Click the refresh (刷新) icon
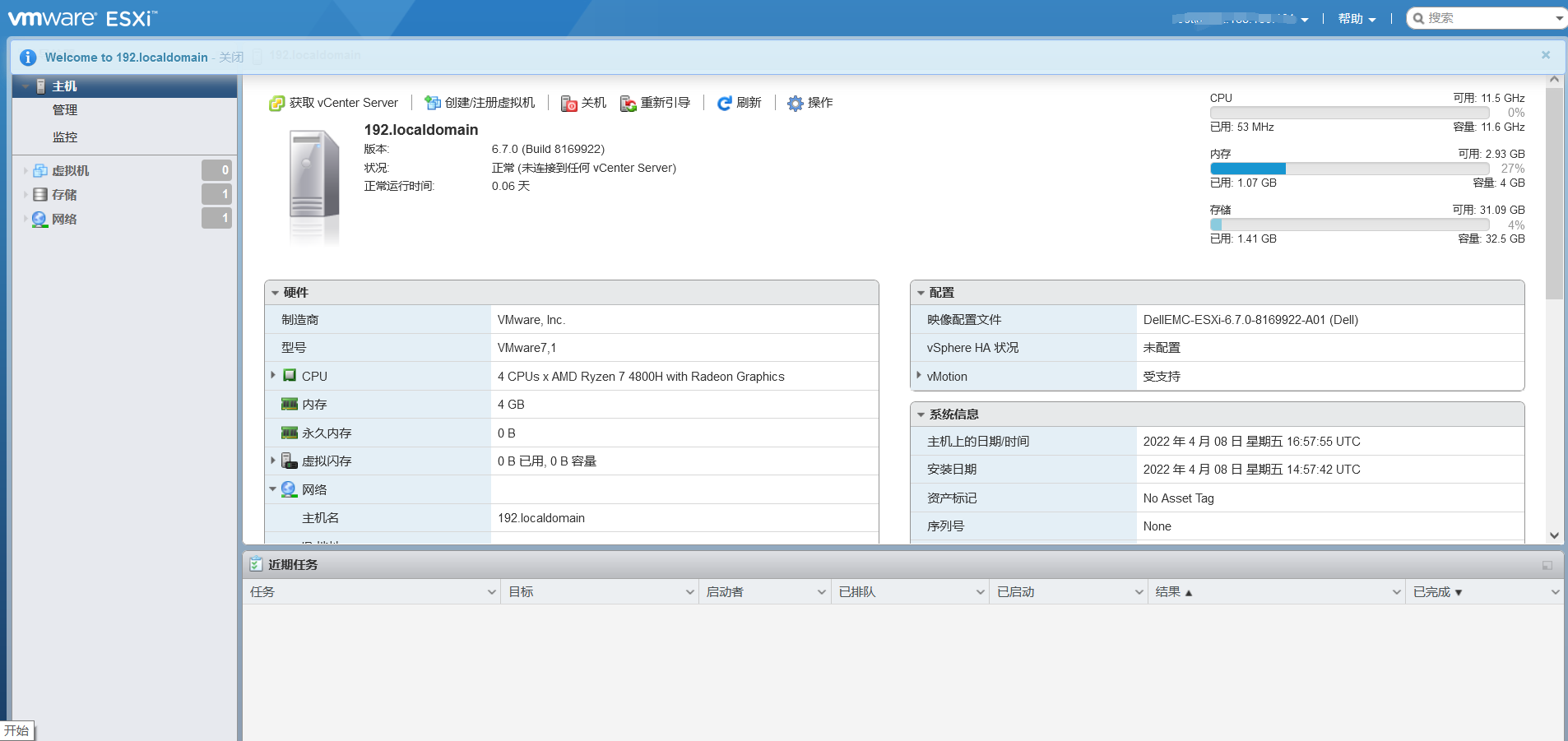This screenshot has height=741, width=1568. 724,103
